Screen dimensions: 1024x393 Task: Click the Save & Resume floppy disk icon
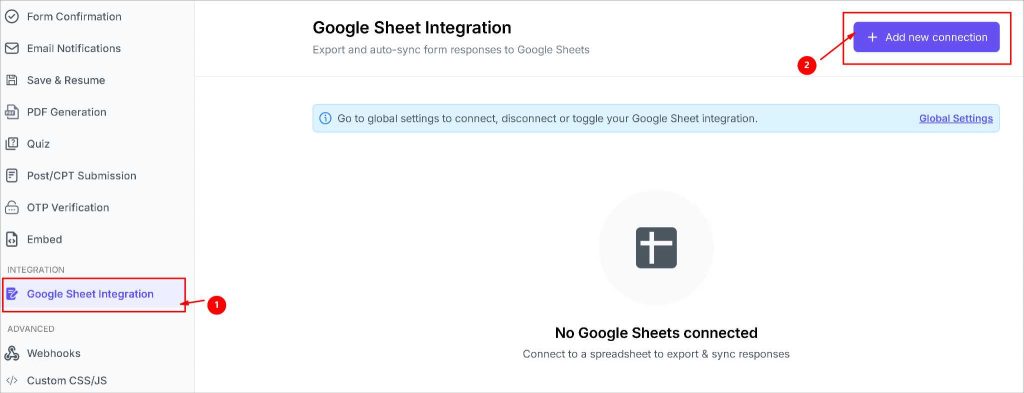tap(12, 80)
